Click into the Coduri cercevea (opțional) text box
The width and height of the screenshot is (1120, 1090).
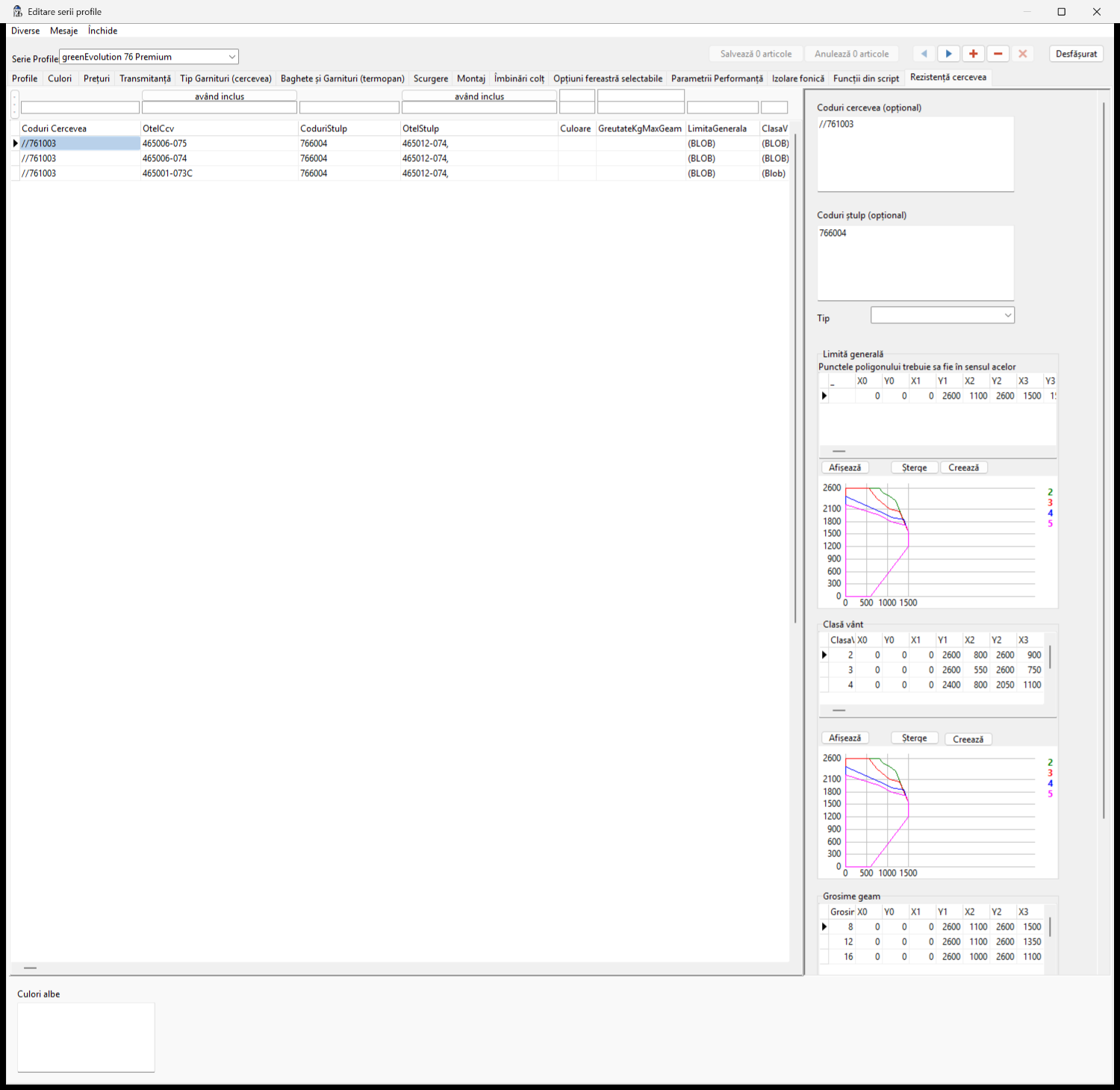(915, 154)
